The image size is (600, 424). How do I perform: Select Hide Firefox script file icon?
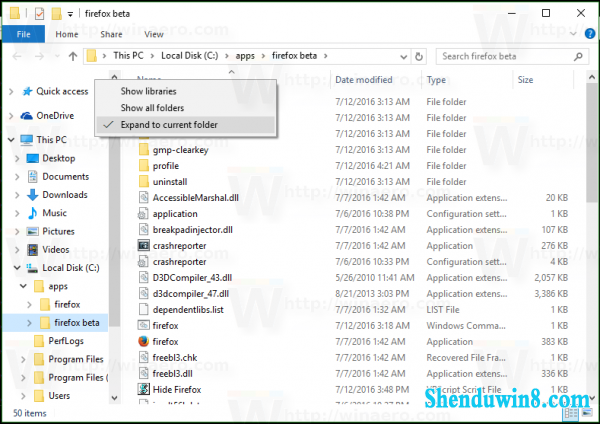pyautogui.click(x=143, y=389)
